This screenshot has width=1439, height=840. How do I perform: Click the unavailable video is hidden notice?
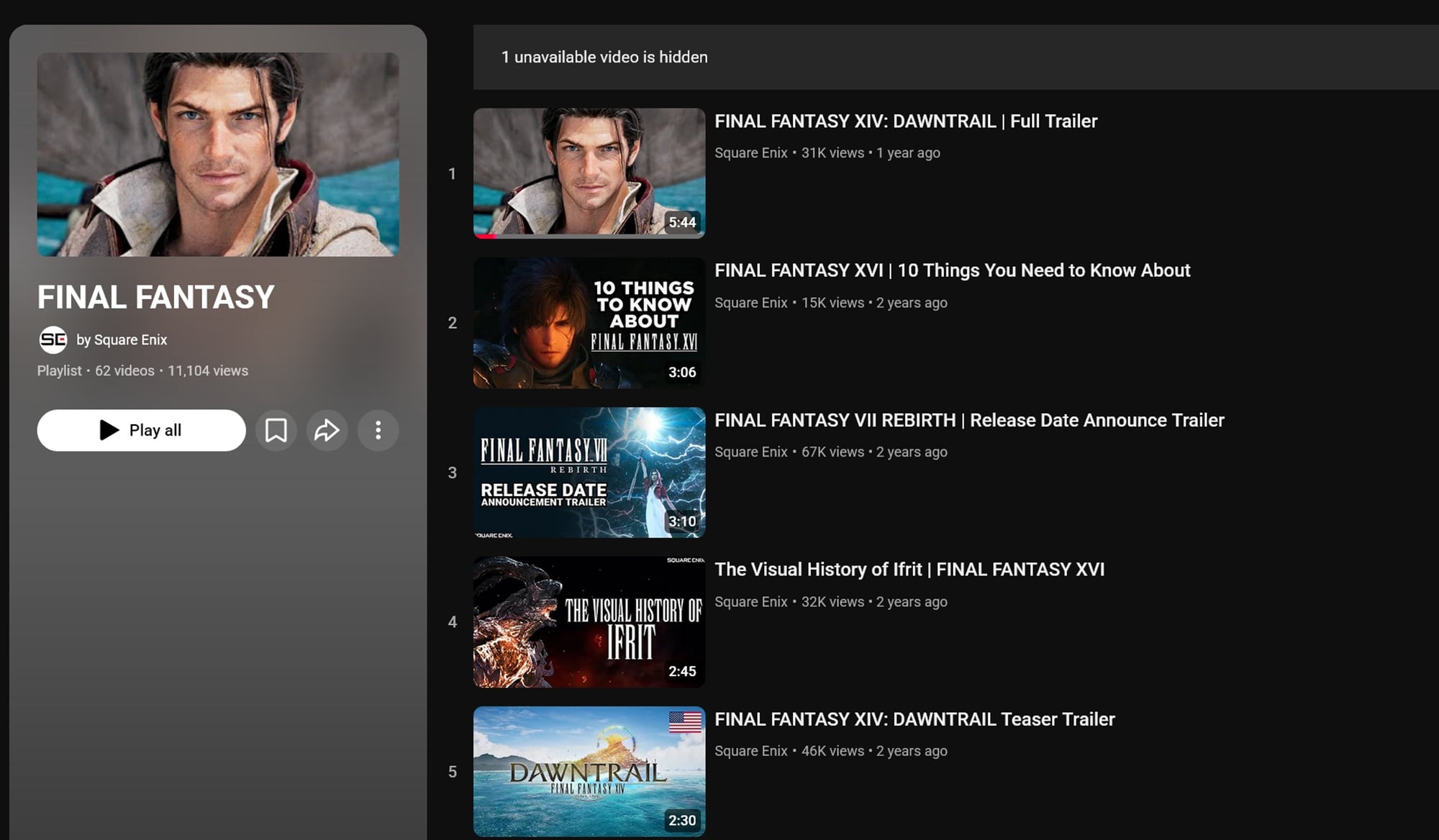click(604, 58)
